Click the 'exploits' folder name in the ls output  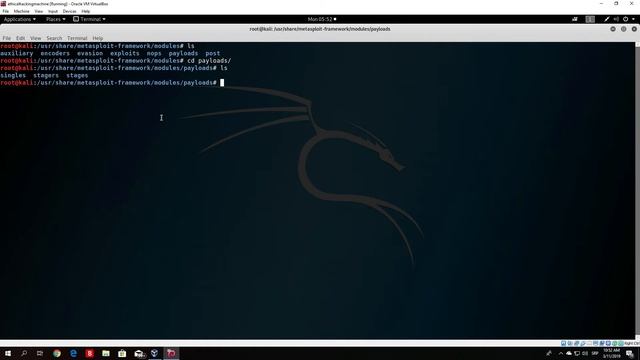click(x=124, y=53)
